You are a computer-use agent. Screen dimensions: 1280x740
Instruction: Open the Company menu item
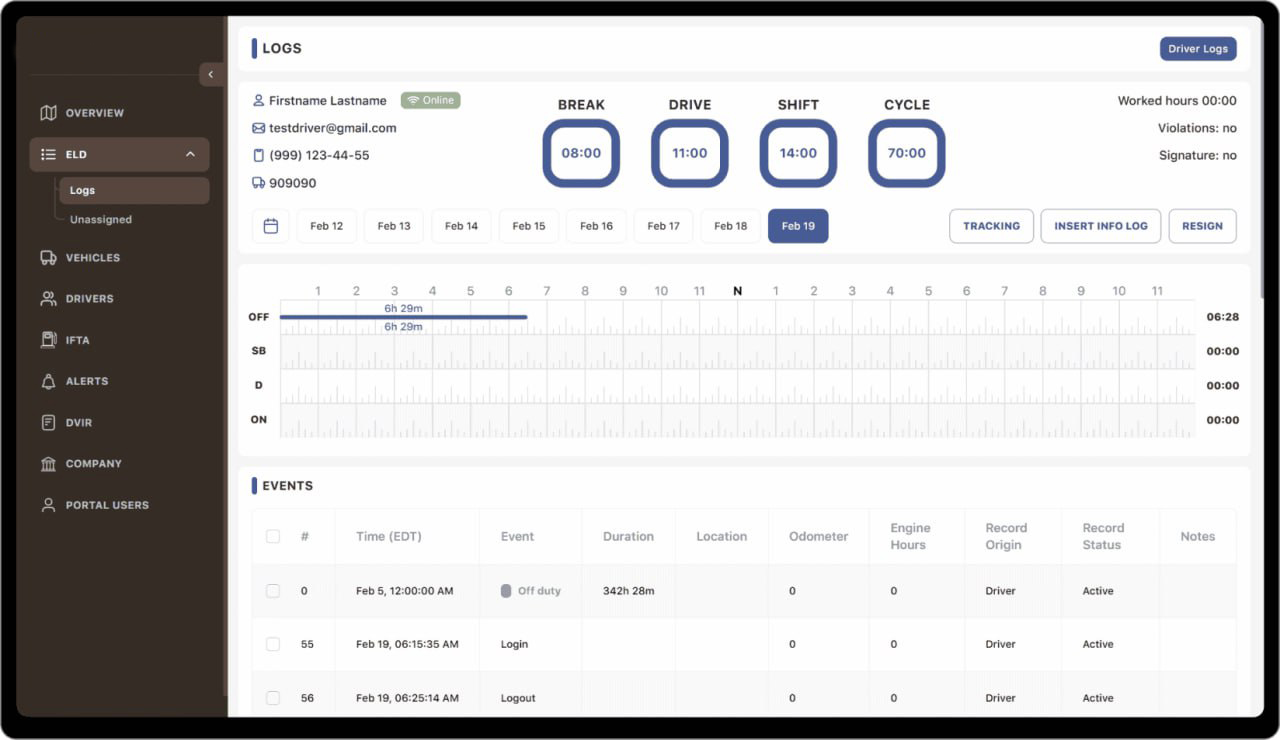click(x=94, y=464)
